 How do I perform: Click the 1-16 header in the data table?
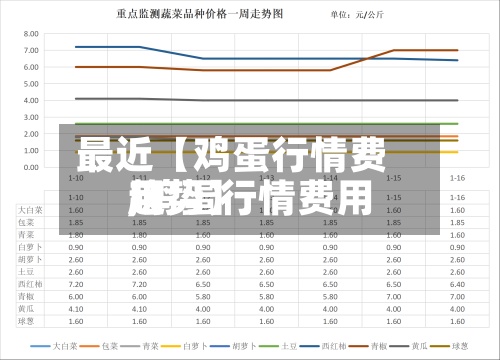pyautogui.click(x=457, y=197)
